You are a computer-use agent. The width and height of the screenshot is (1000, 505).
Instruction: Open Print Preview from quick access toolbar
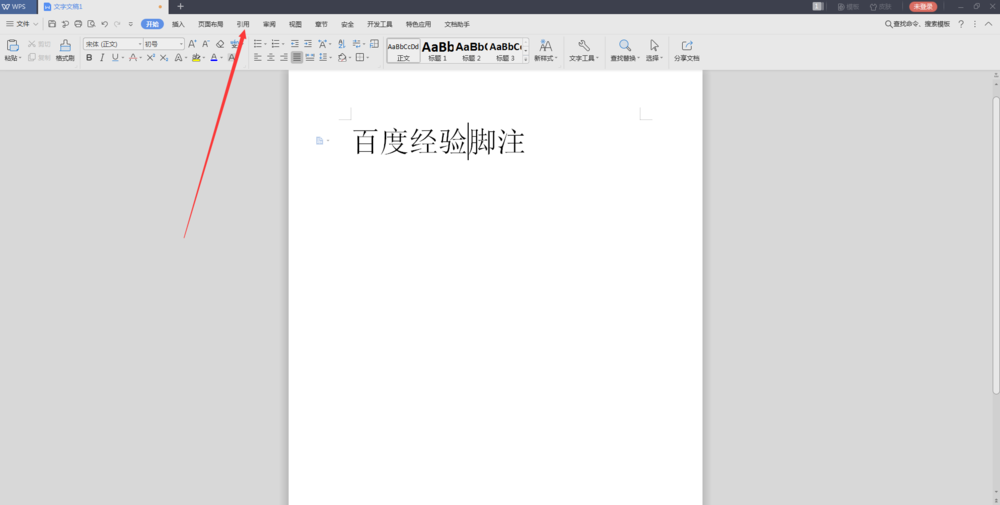pos(91,24)
